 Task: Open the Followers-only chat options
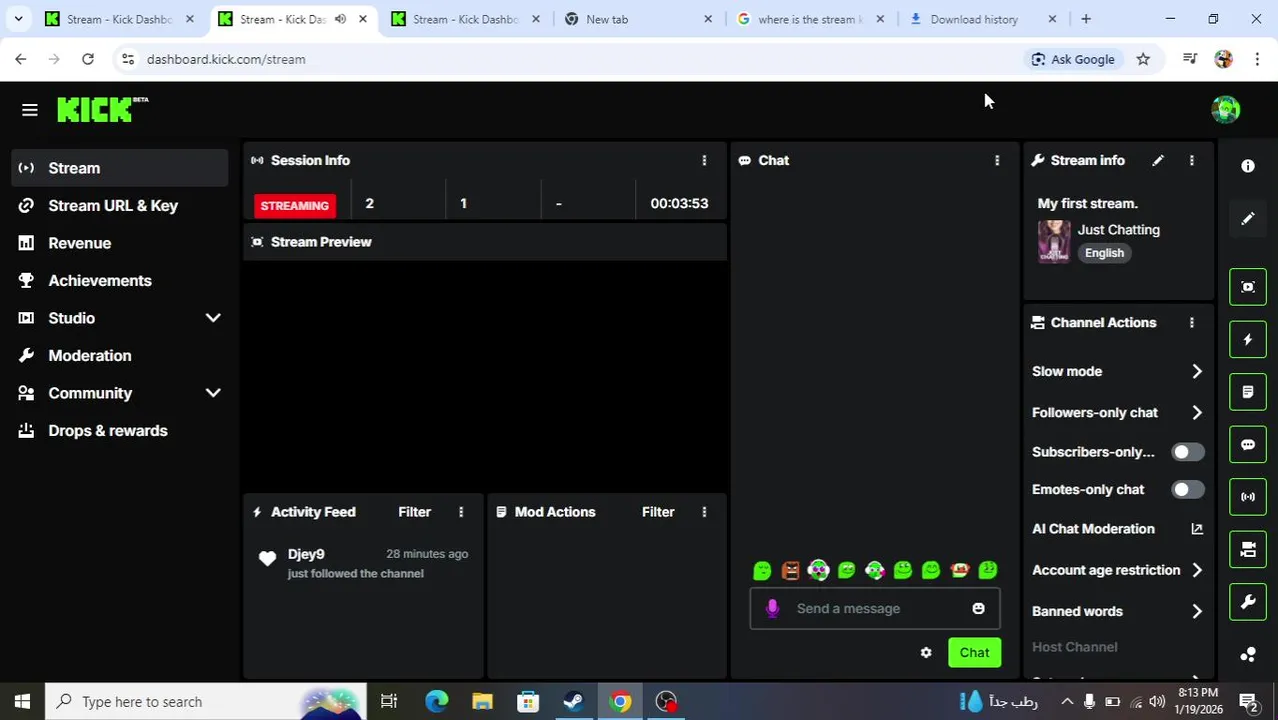pos(1197,412)
